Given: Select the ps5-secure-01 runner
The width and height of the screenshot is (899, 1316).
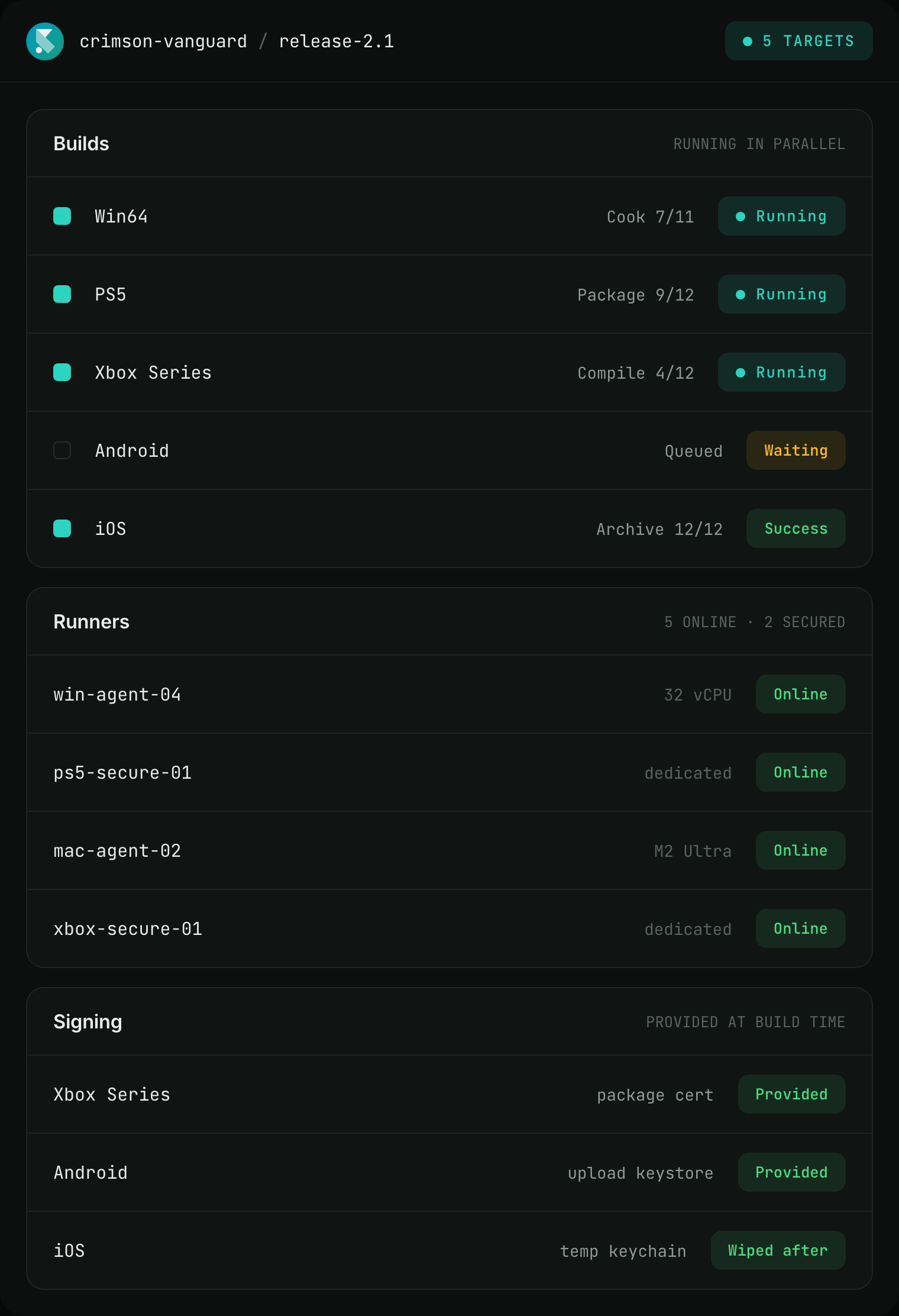Looking at the screenshot, I should coord(449,772).
